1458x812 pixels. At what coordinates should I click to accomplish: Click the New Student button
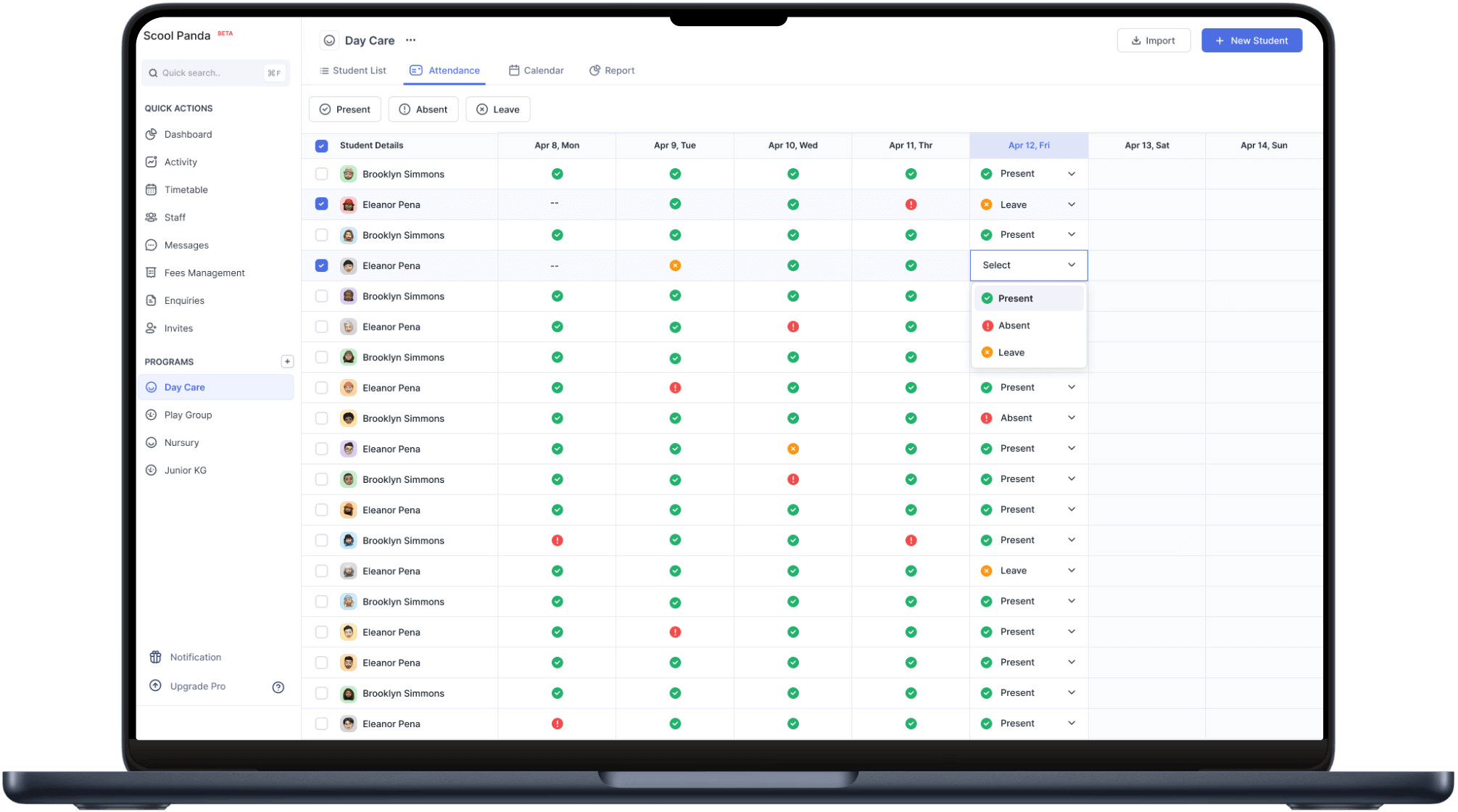(x=1251, y=41)
